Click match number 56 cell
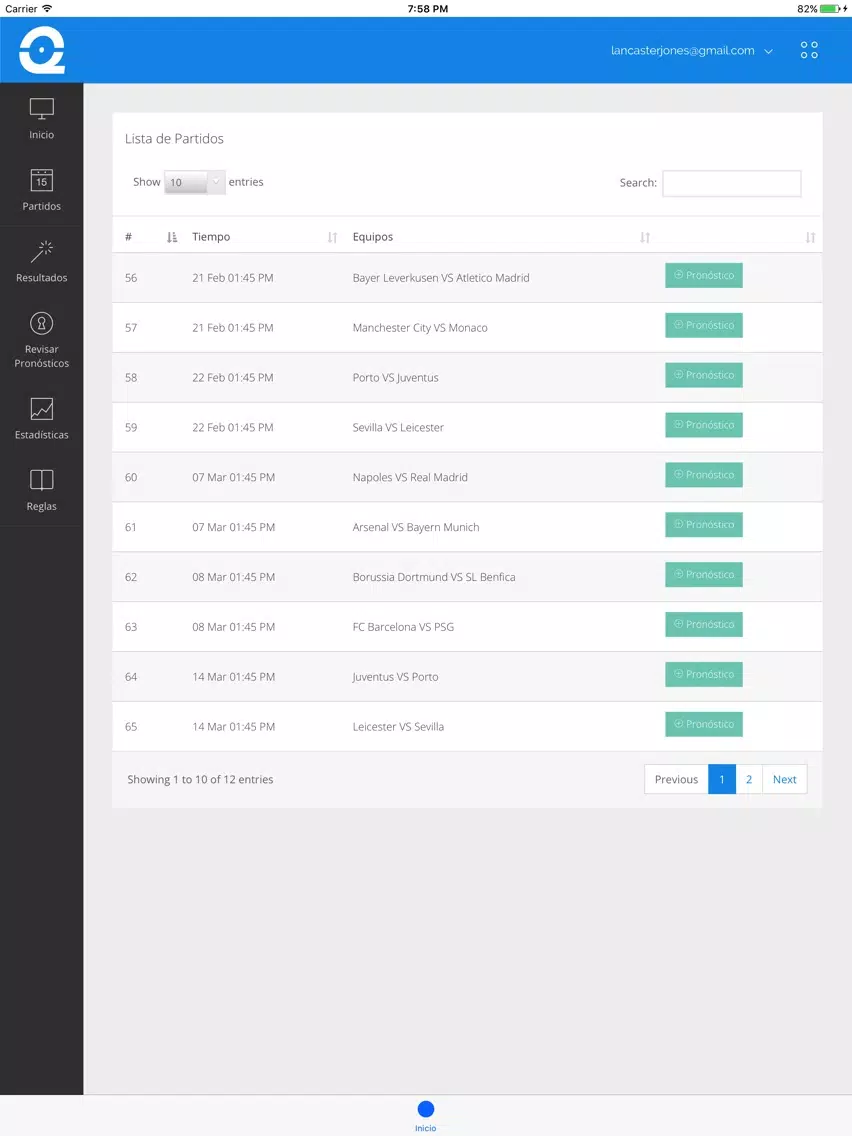The image size is (852, 1136). (131, 278)
